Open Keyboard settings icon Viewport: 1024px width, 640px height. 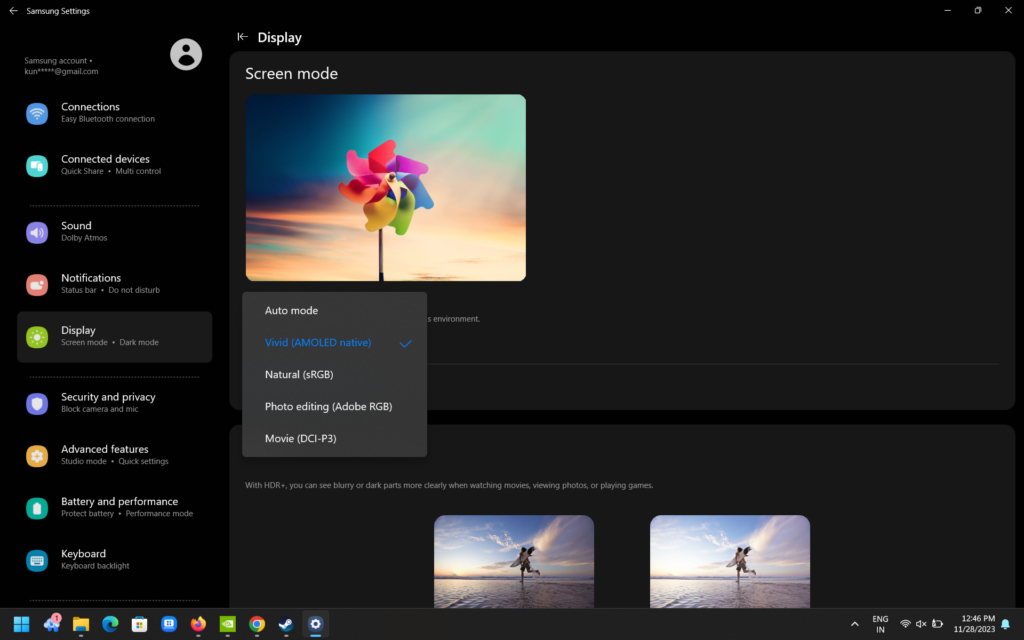point(37,560)
